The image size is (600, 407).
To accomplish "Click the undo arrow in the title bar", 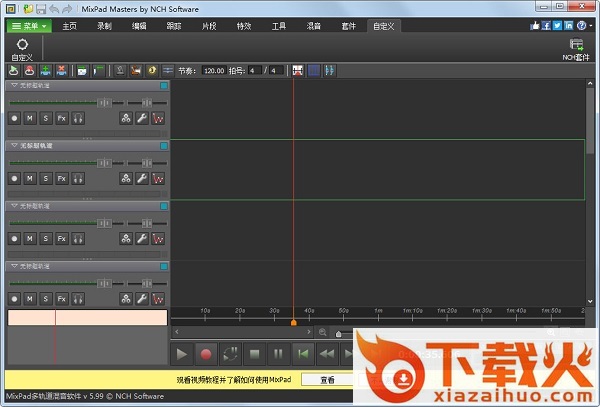I will tap(54, 9).
